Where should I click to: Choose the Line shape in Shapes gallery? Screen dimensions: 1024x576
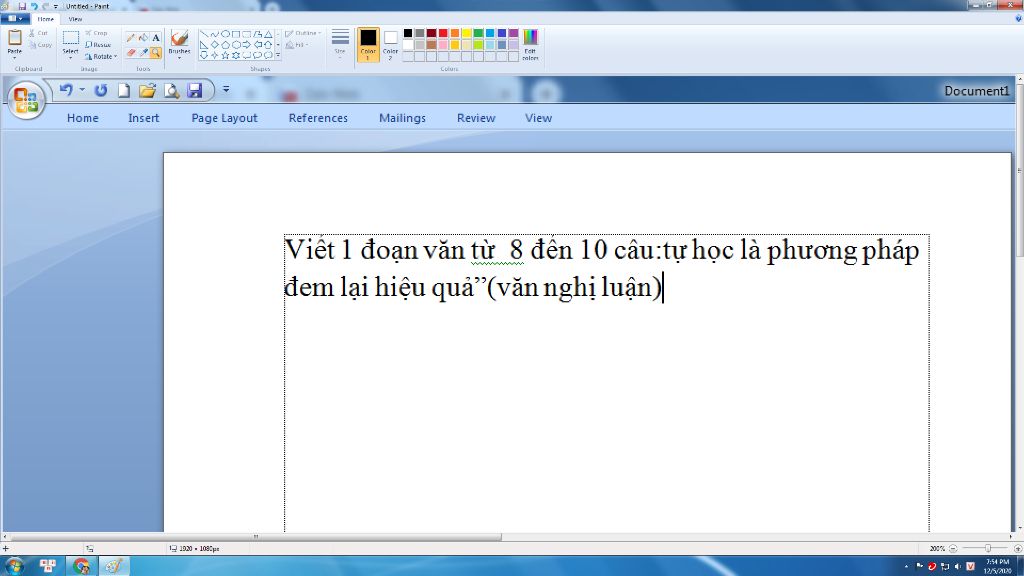pyautogui.click(x=204, y=34)
